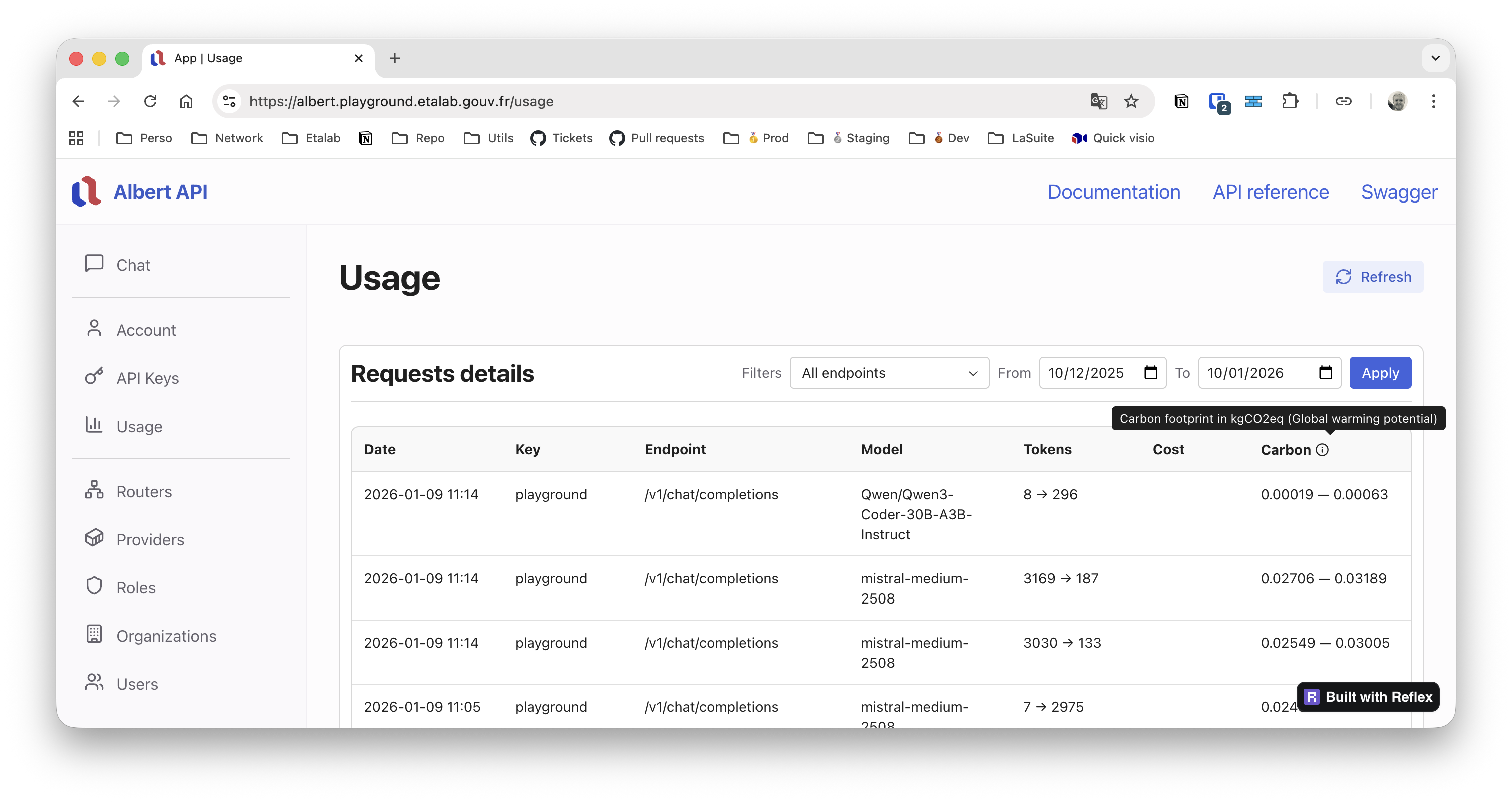This screenshot has width=1512, height=802.
Task: Open the Routers section
Action: click(95, 490)
